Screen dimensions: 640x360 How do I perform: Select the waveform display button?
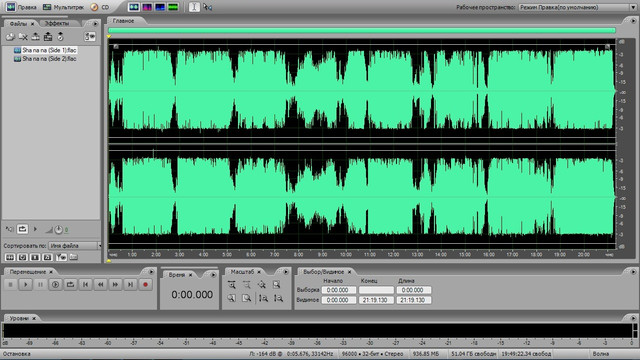(133, 7)
